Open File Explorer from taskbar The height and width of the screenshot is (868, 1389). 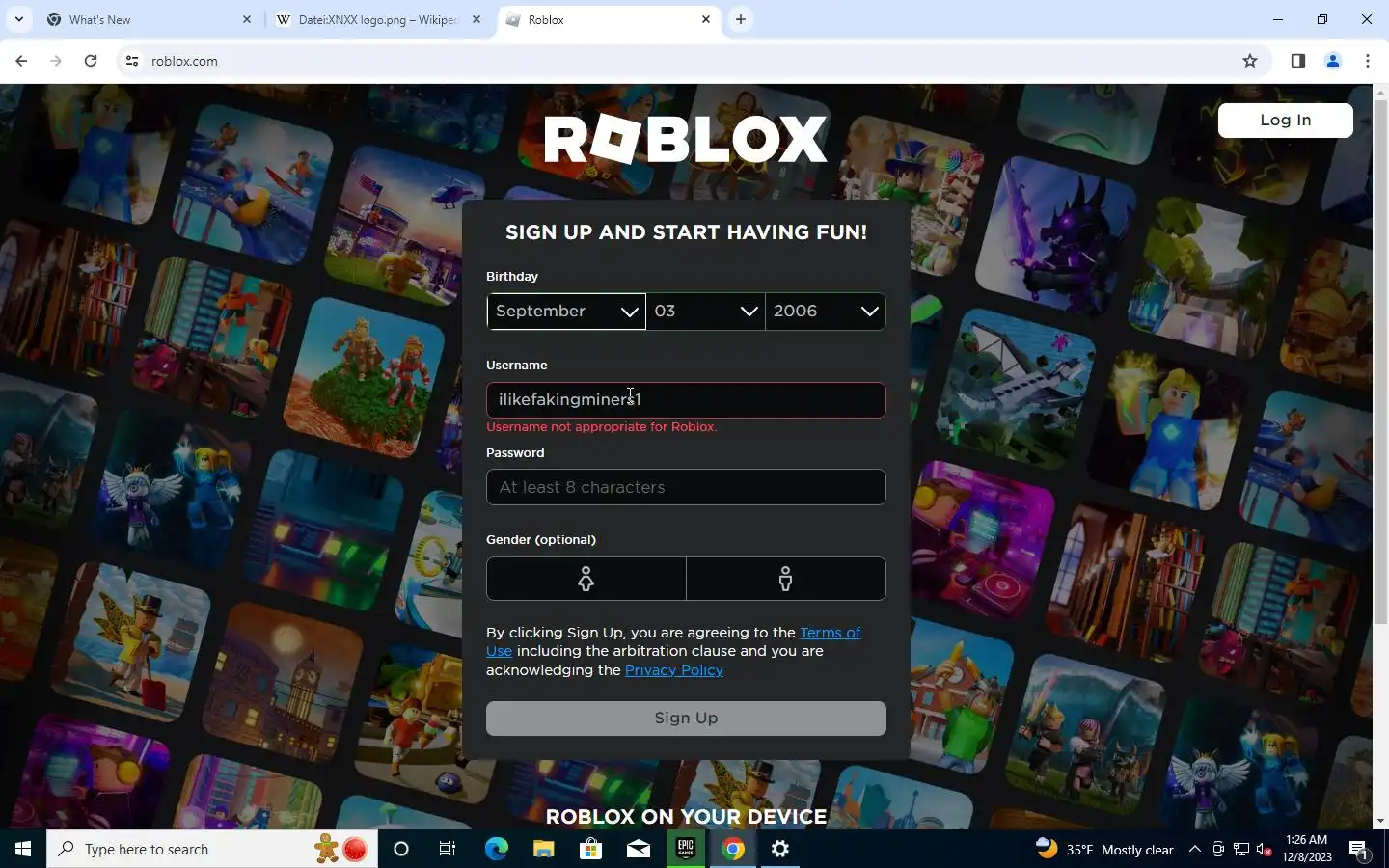pyautogui.click(x=543, y=849)
